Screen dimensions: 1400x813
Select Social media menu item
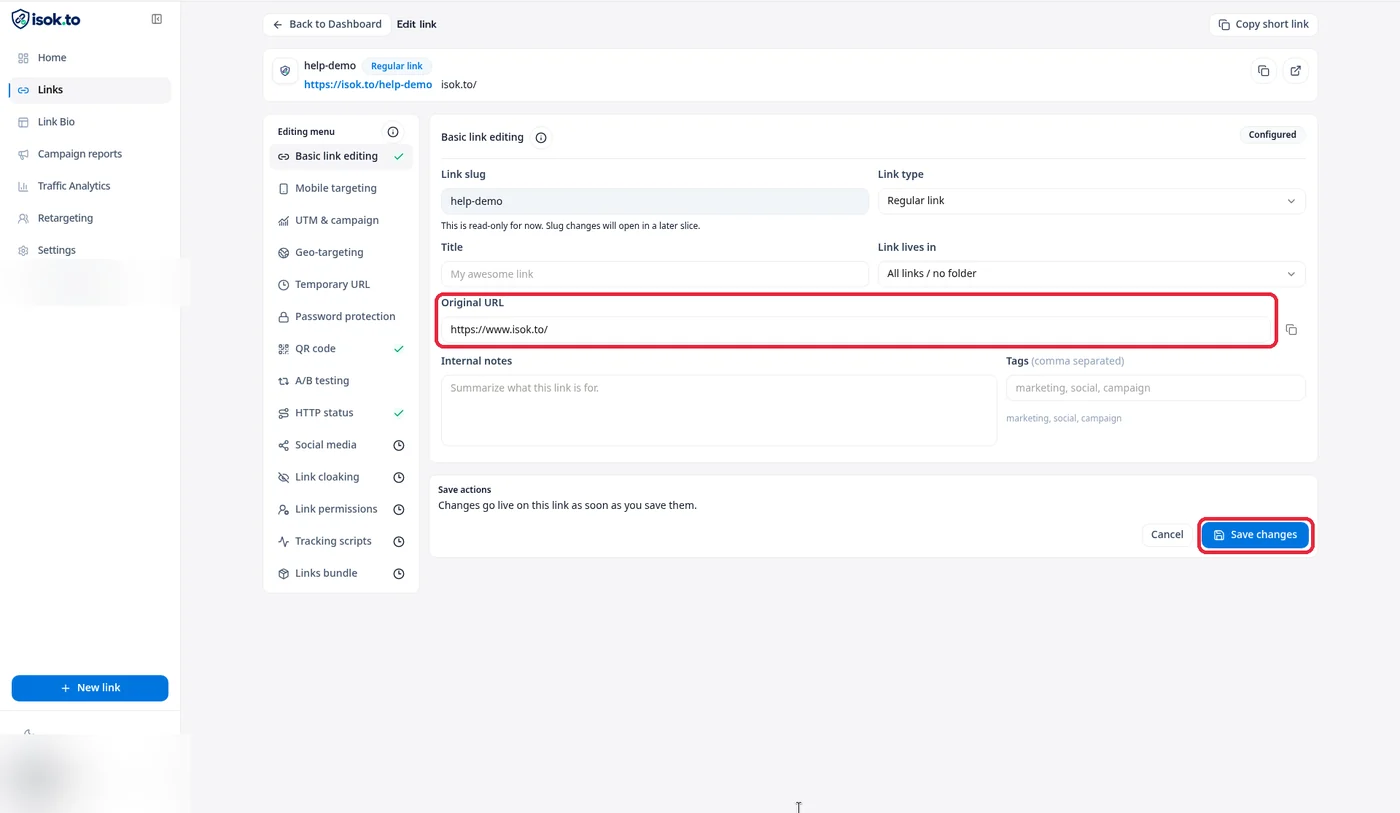(341, 445)
